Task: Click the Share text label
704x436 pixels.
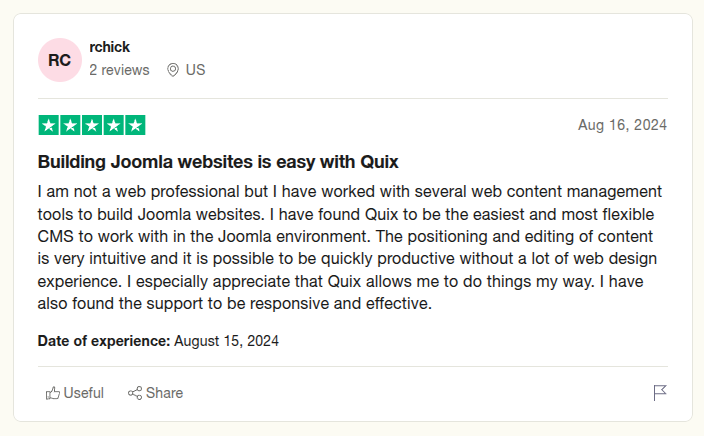Action: click(x=164, y=393)
